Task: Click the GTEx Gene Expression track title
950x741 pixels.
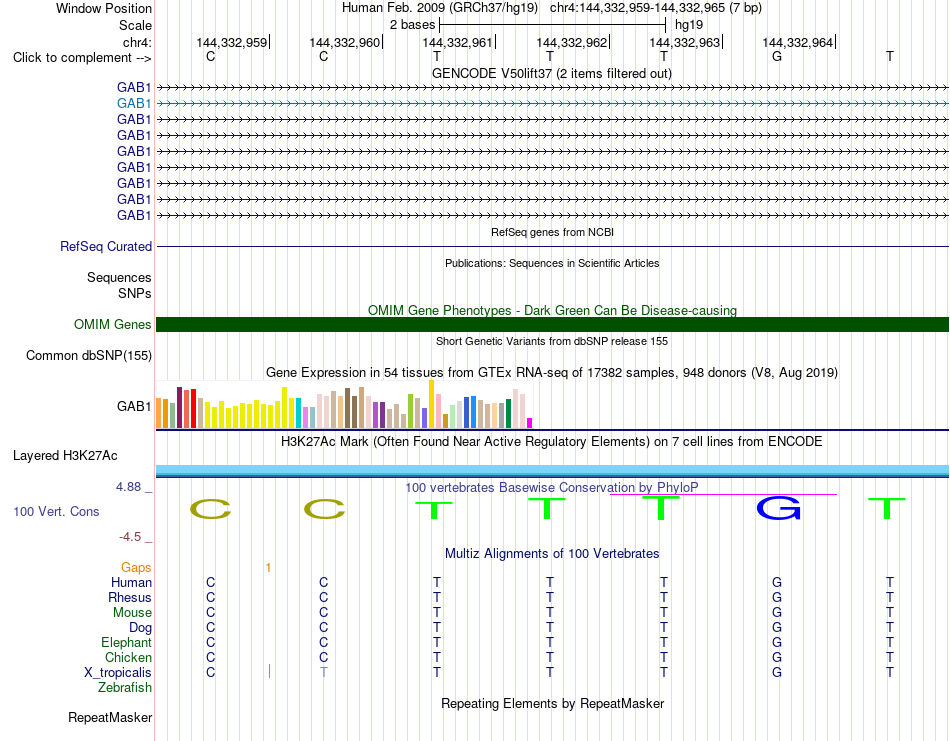Action: [552, 373]
